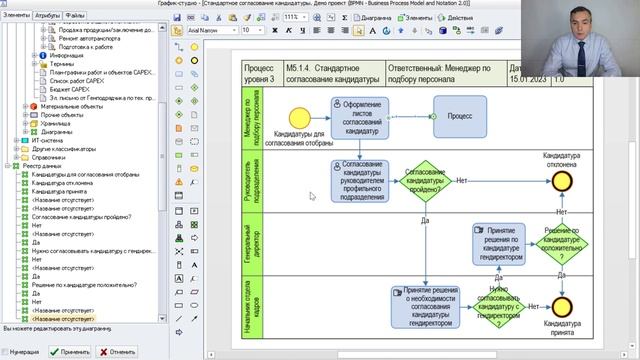This screenshot has height=360, width=640.
Task: Select the Список работ CAPEX tree item
Action: tap(77, 80)
